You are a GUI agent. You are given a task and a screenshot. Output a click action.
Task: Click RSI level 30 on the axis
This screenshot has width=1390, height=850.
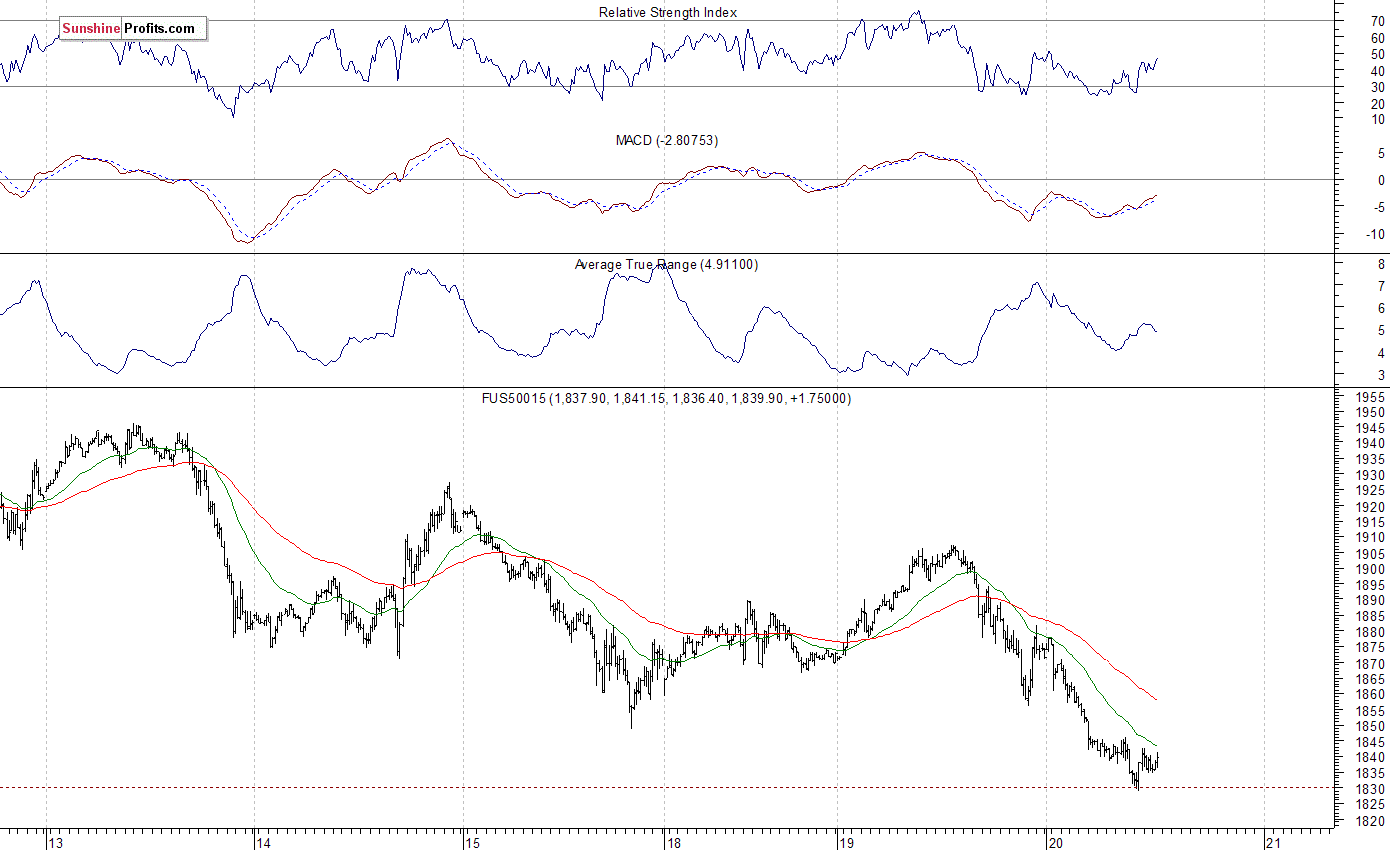pyautogui.click(x=1378, y=87)
